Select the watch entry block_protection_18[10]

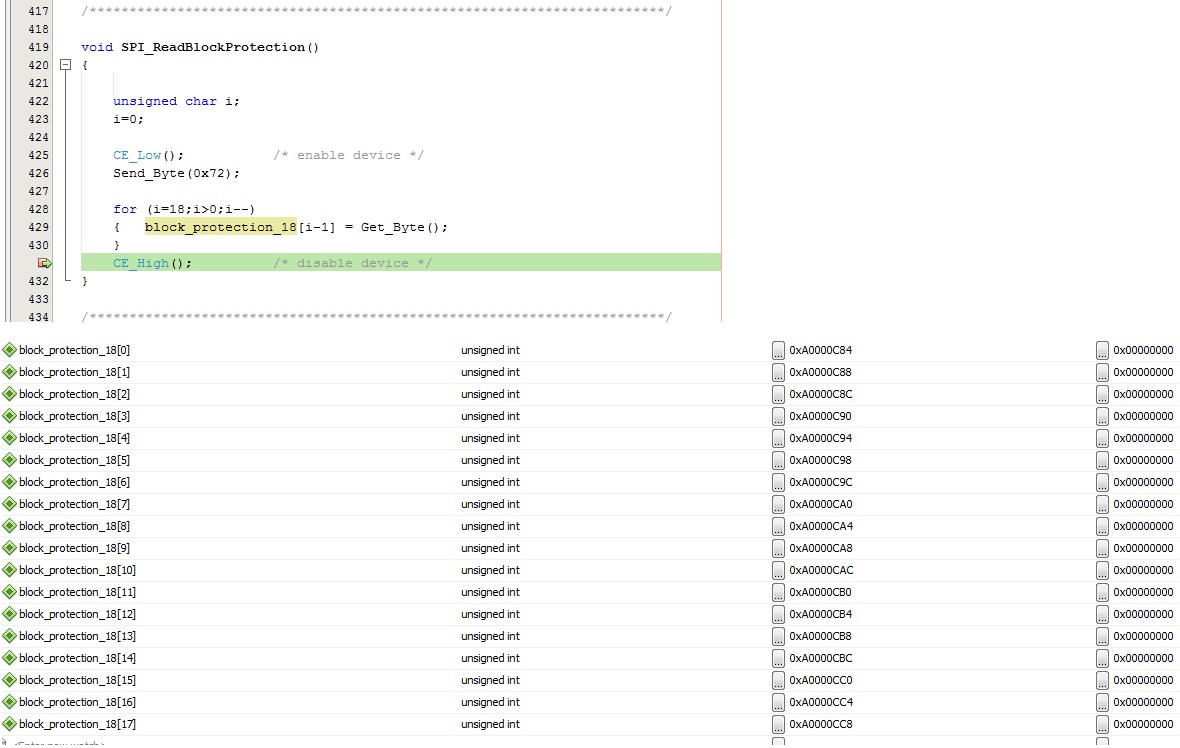point(78,570)
